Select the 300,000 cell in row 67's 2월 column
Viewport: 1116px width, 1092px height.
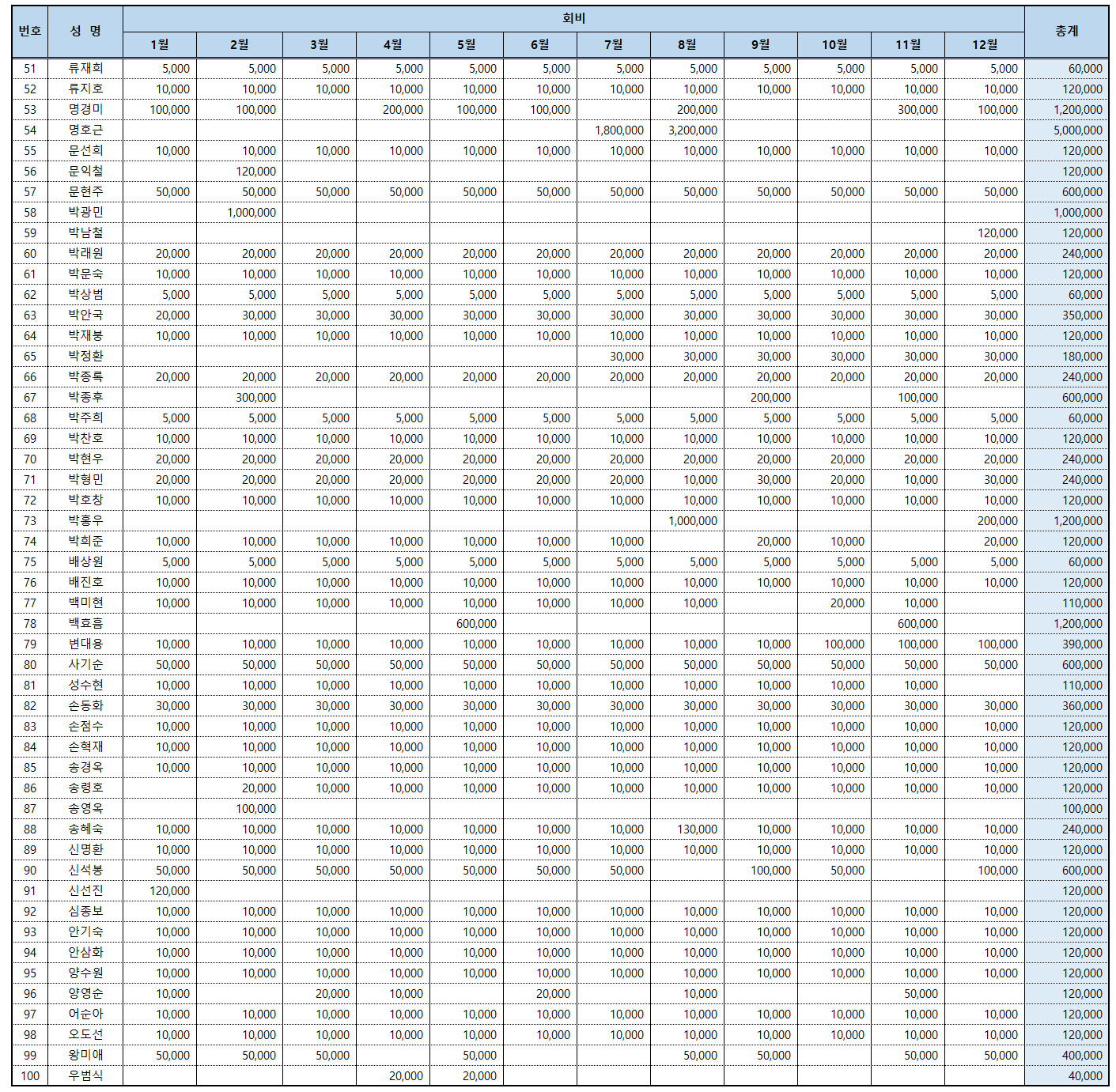(255, 398)
